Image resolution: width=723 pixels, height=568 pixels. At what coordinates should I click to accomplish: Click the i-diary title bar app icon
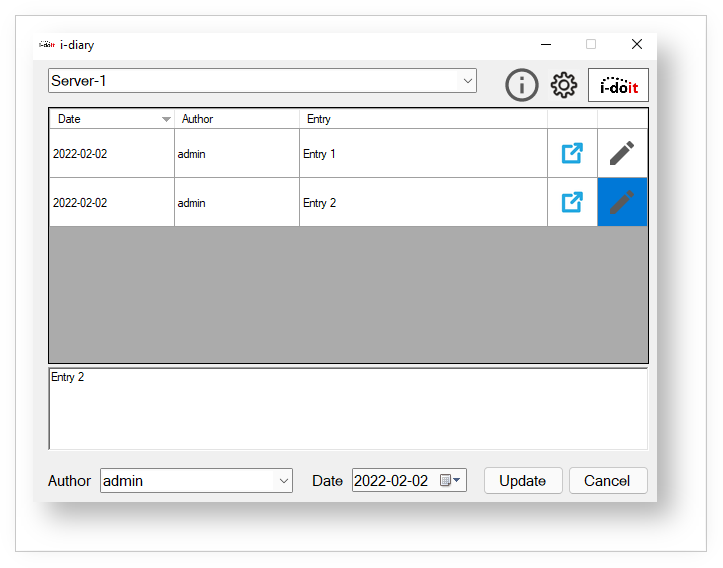point(47,45)
